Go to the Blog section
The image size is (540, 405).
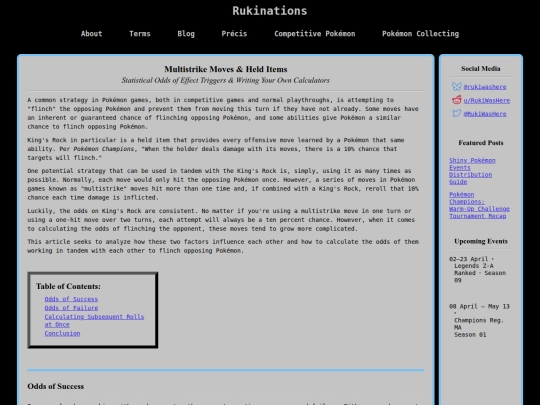tap(186, 34)
